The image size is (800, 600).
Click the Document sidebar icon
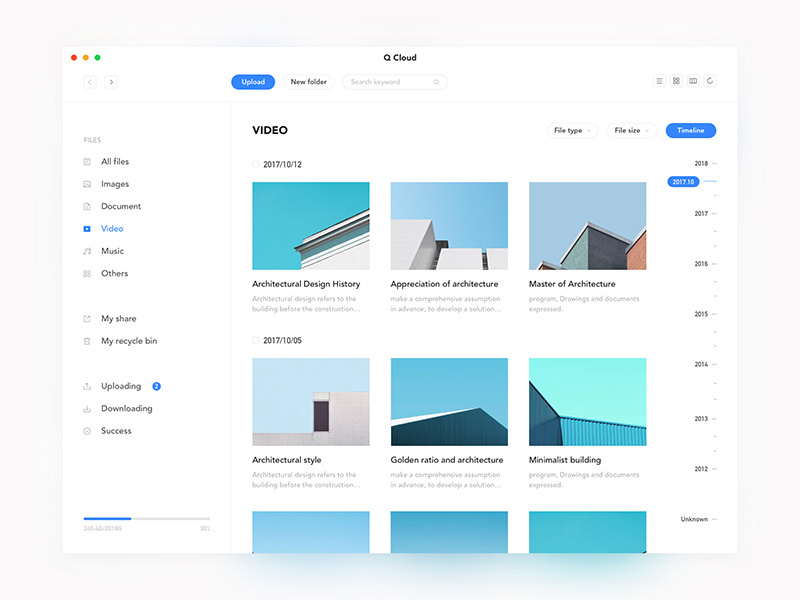click(87, 207)
